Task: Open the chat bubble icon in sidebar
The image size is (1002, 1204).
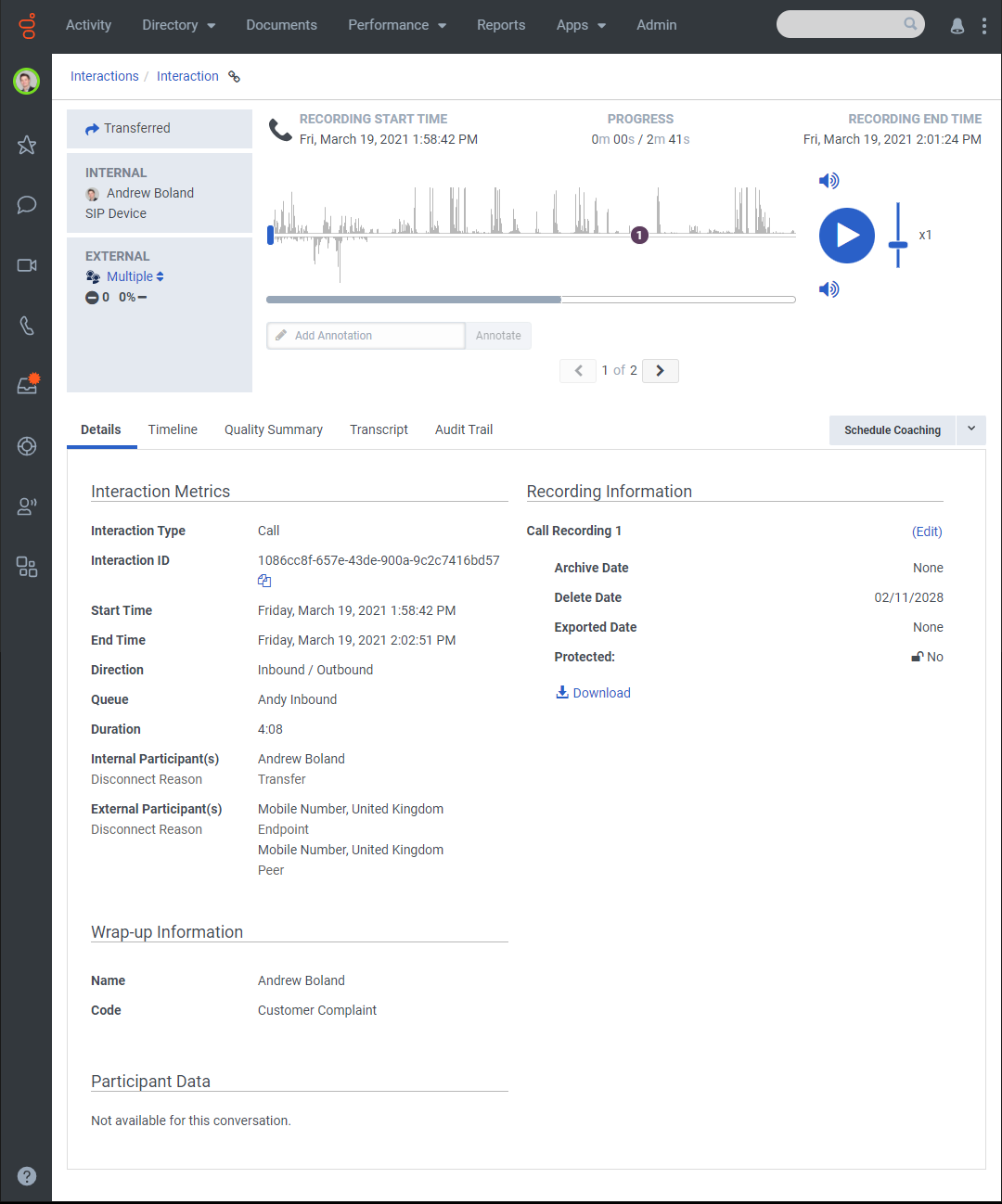Action: (27, 205)
